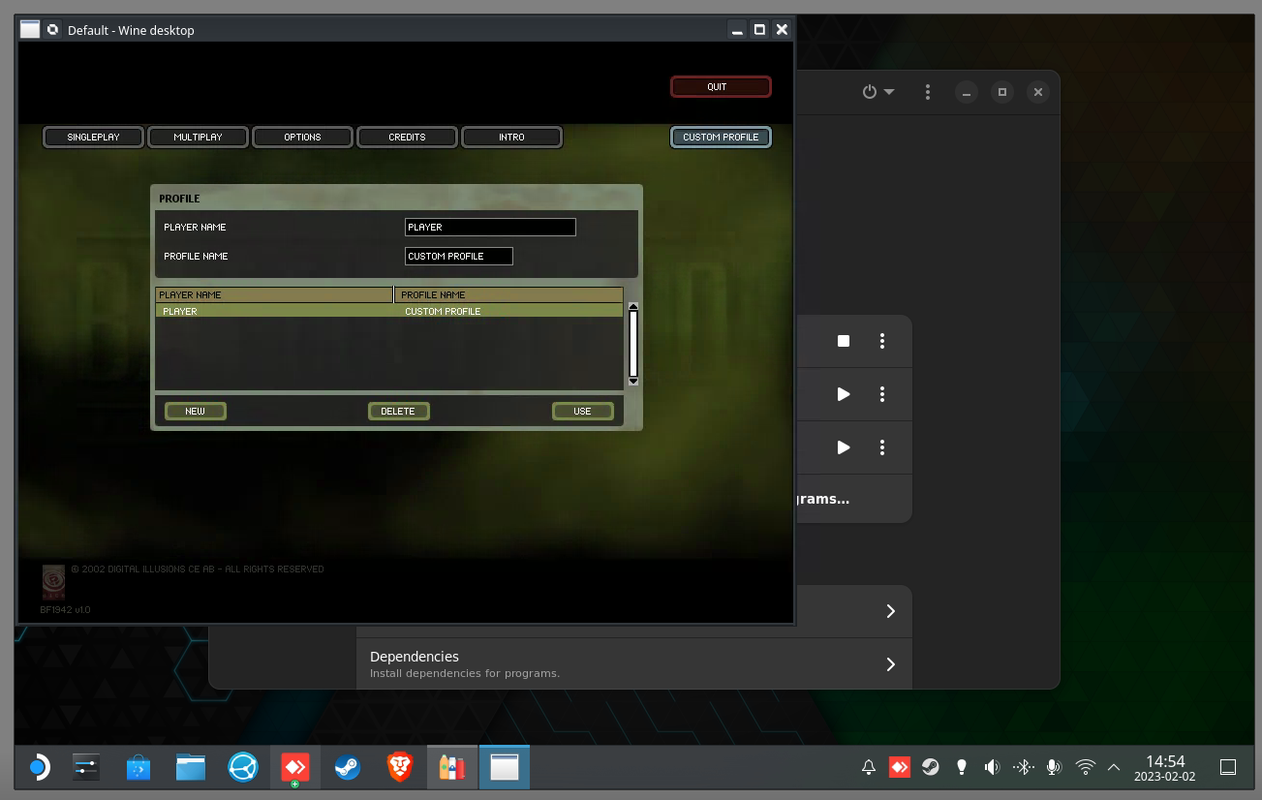Switch to Wine desktop taskbar entry
This screenshot has width=1262, height=800.
(x=504, y=768)
